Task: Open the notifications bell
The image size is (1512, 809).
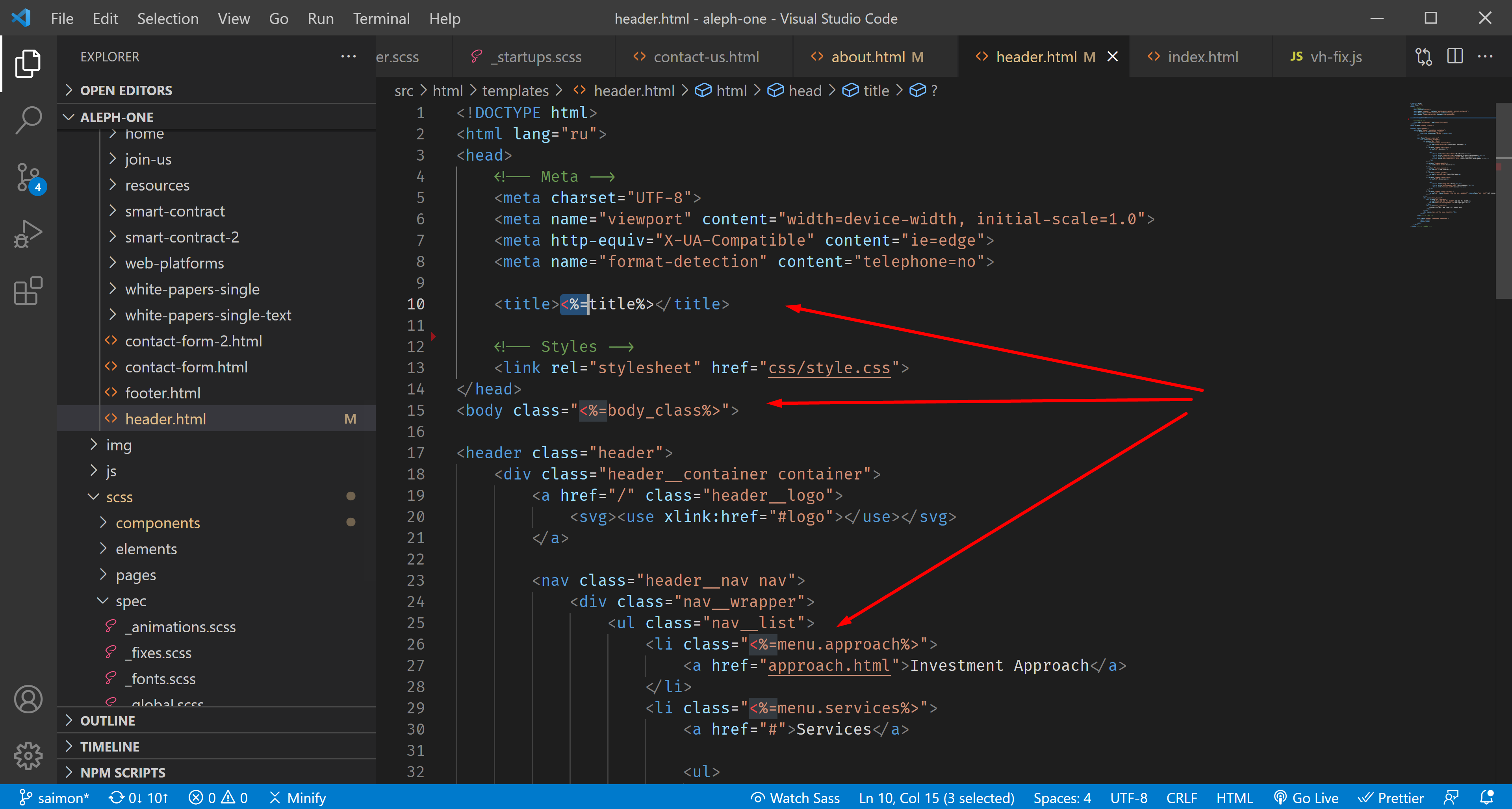Action: click(1487, 797)
